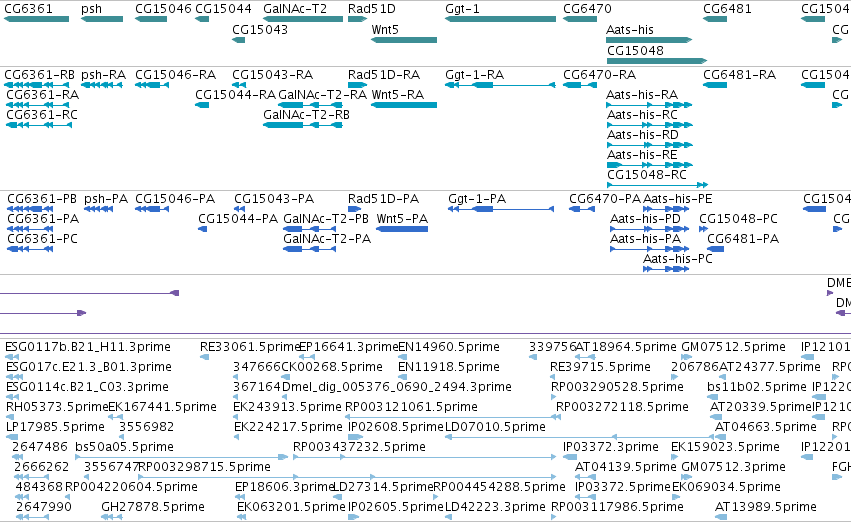Click protein label 'CG6470-PA'
The height and width of the screenshot is (522, 851).
click(605, 199)
